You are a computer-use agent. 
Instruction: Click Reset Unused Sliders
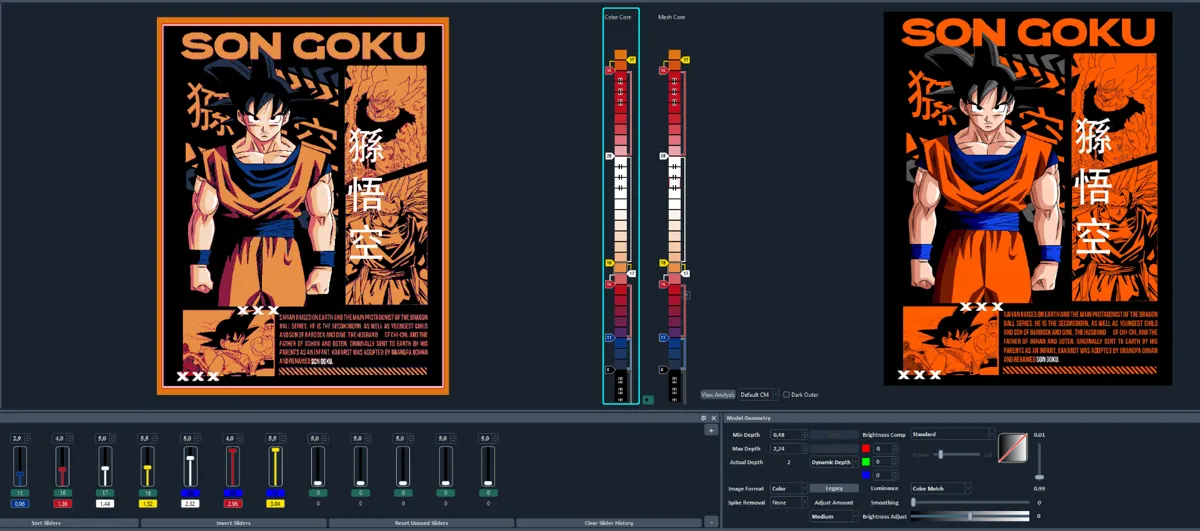coord(421,523)
